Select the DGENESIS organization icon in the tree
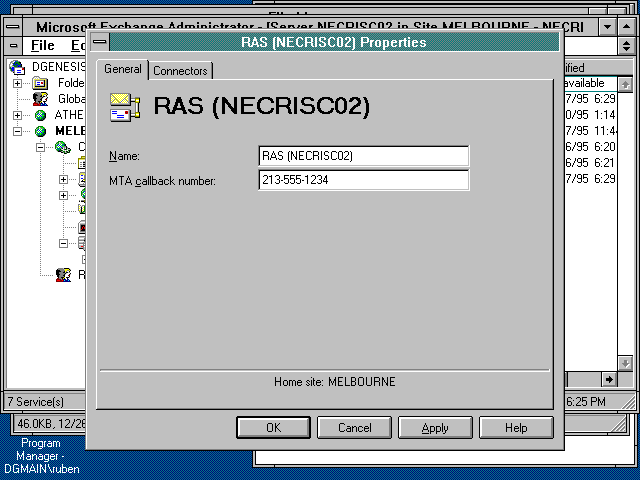Image resolution: width=640 pixels, height=480 pixels. (x=18, y=67)
